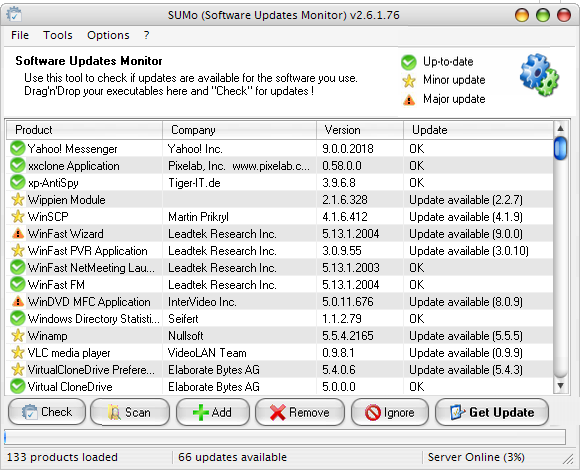
Task: Click the Update available (9.0.0) cell
Action: [x=466, y=234]
